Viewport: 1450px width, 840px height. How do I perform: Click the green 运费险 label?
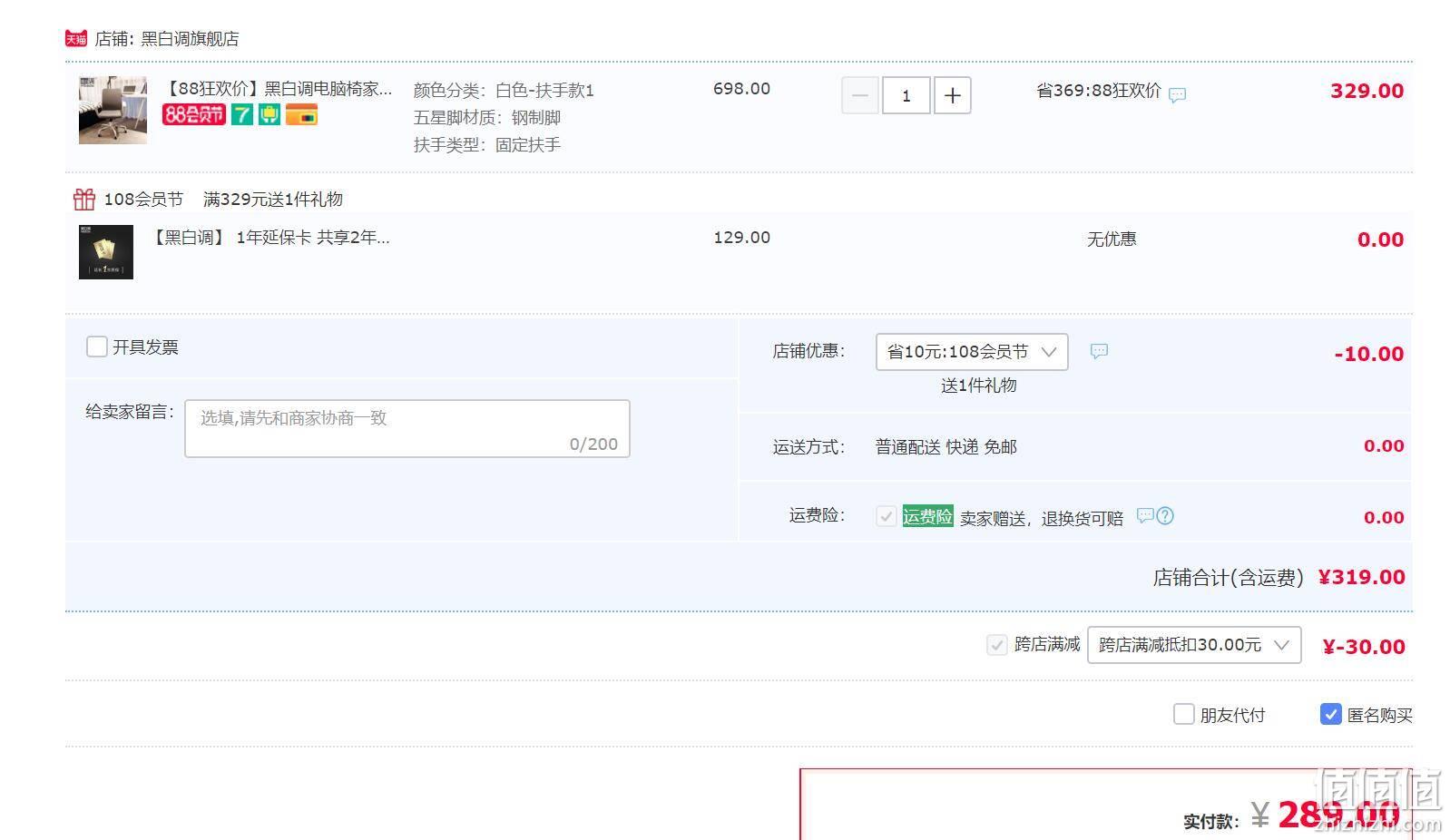[x=927, y=516]
